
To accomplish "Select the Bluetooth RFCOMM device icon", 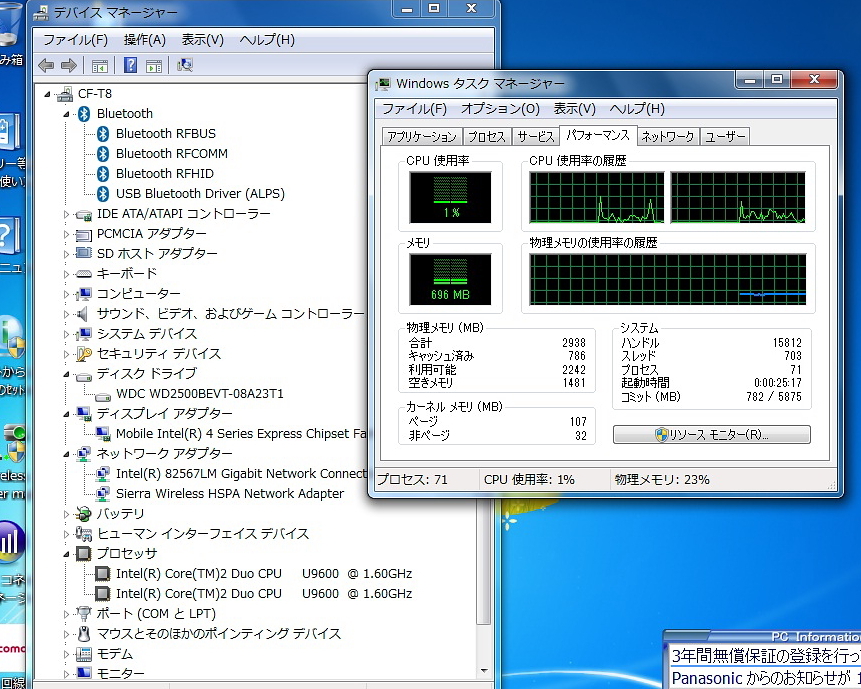I will tap(103, 154).
